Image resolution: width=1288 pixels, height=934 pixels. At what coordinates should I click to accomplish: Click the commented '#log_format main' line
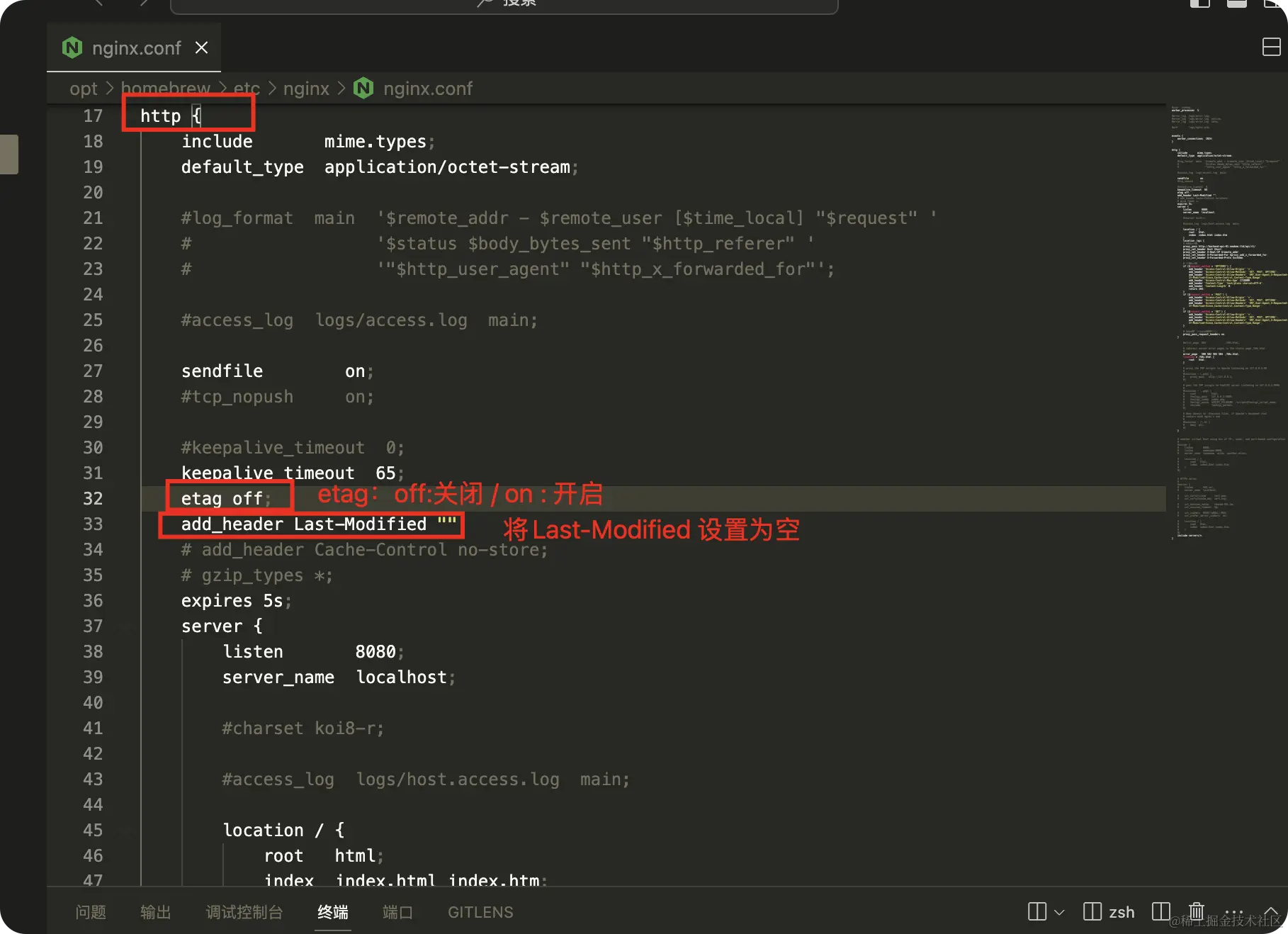pyautogui.click(x=559, y=218)
